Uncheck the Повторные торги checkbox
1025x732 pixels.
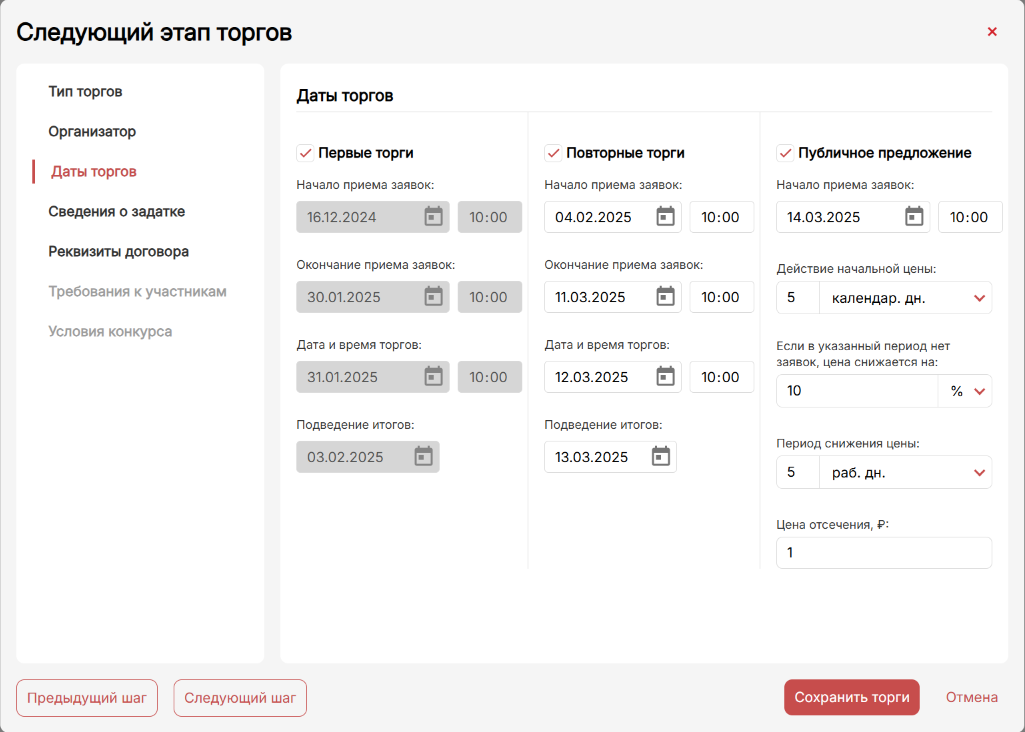pos(553,153)
